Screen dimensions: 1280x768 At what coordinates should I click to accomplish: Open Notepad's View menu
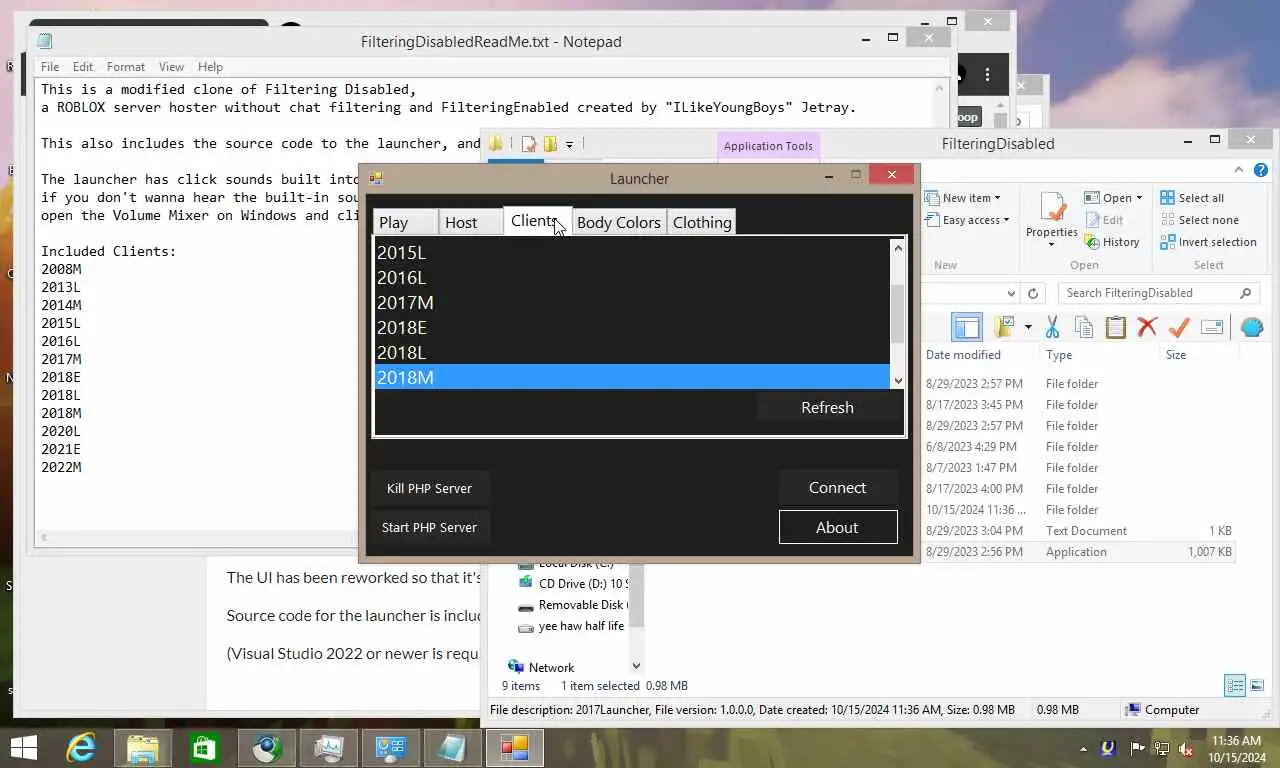point(171,67)
